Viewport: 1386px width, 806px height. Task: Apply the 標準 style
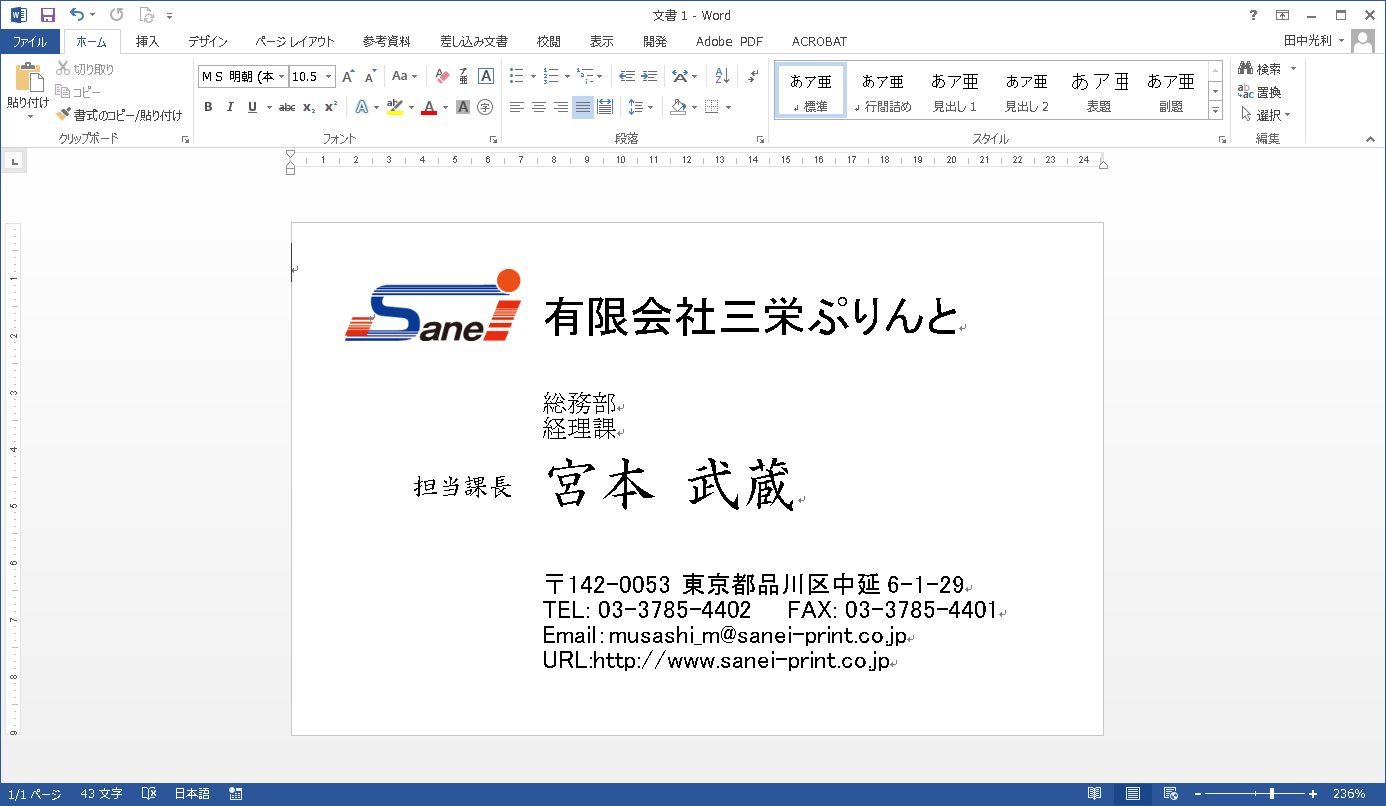(x=810, y=90)
